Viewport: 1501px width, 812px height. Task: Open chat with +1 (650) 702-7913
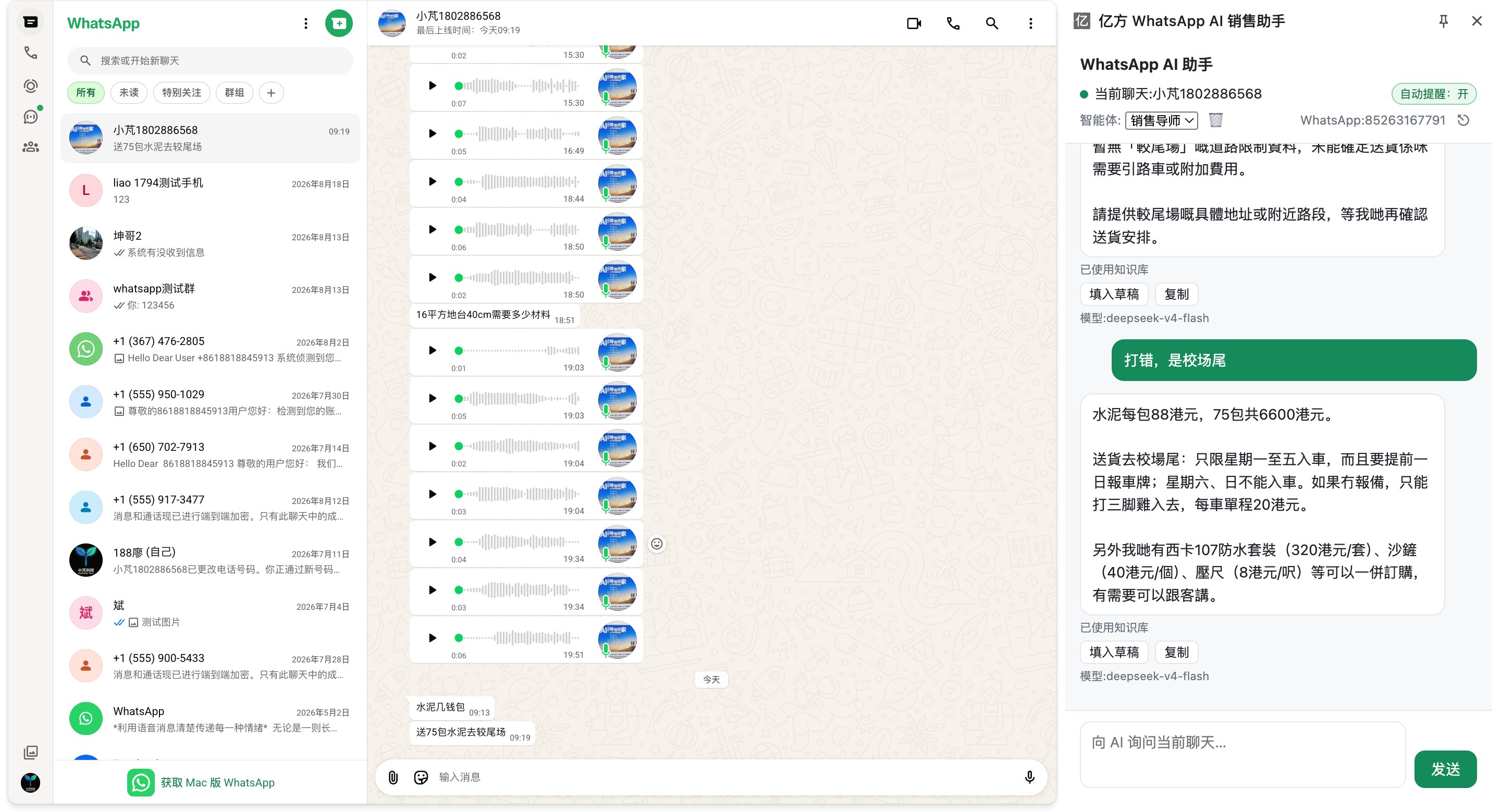tap(211, 455)
